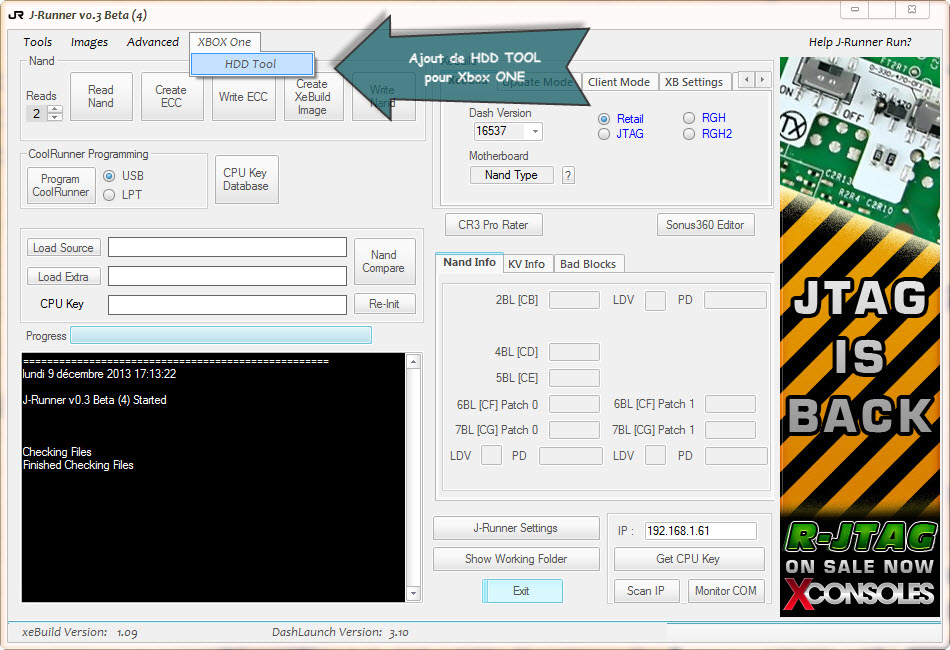
Task: Click the log scrollbar down arrow
Action: tap(413, 594)
